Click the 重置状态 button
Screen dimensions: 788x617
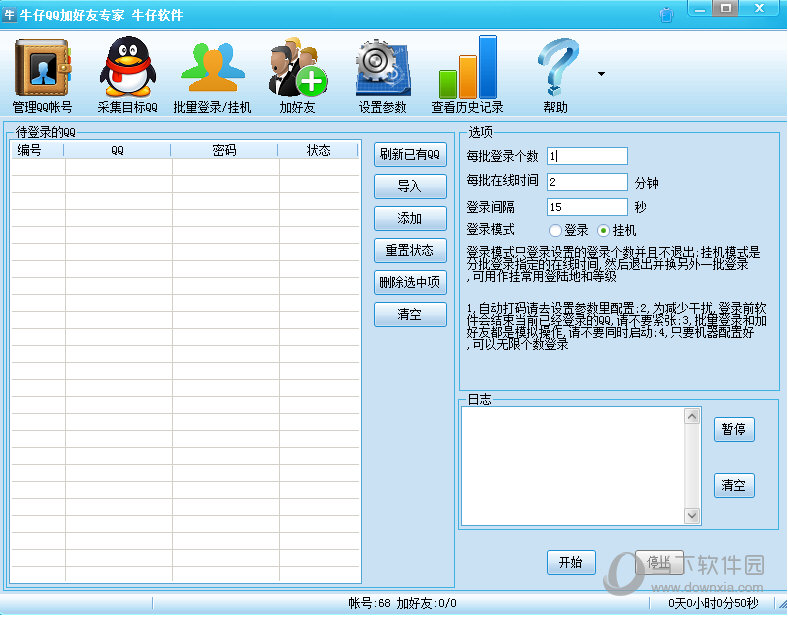pos(410,251)
